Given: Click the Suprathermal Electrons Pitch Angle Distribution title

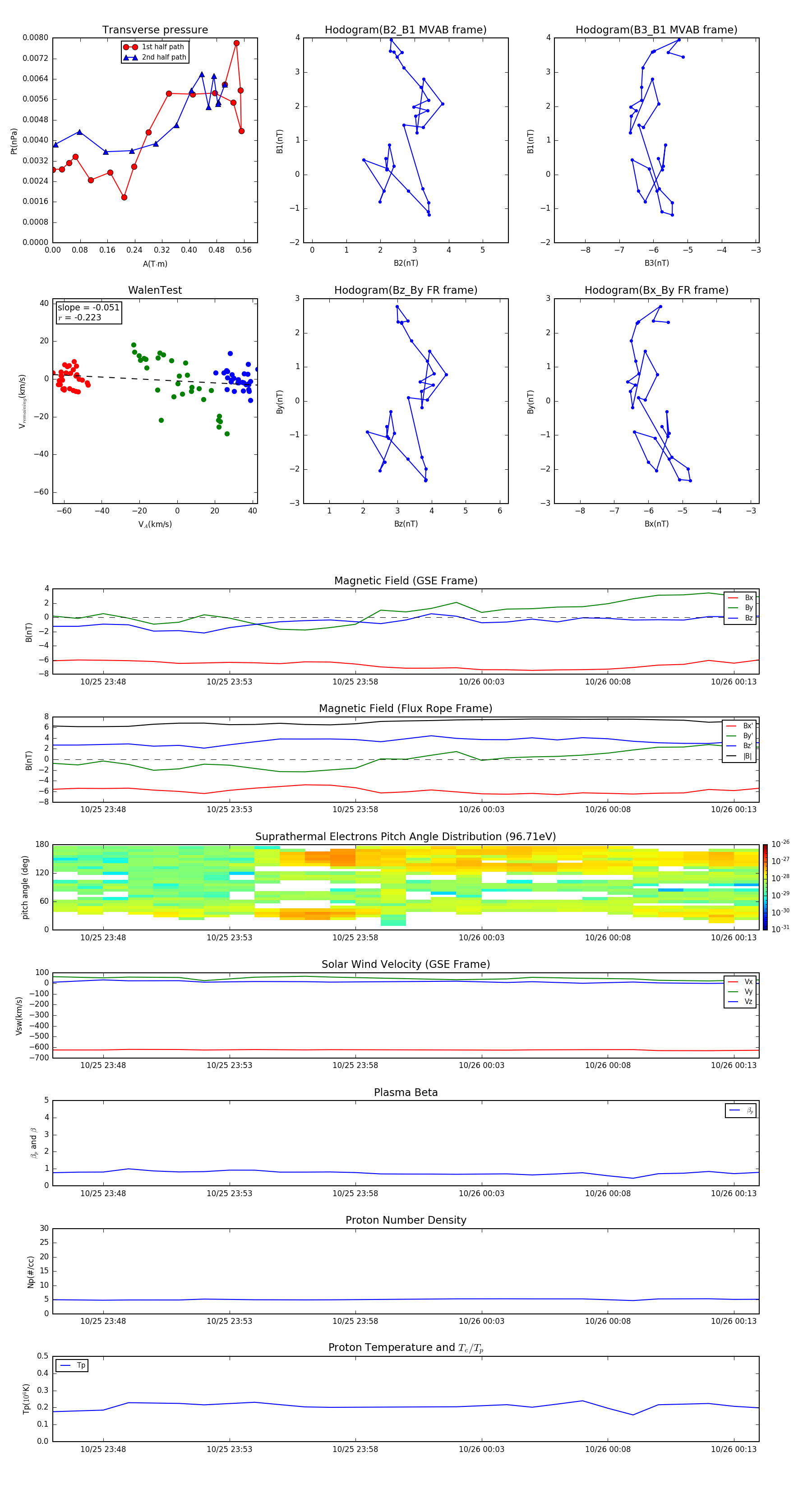Looking at the screenshot, I should point(406,837).
